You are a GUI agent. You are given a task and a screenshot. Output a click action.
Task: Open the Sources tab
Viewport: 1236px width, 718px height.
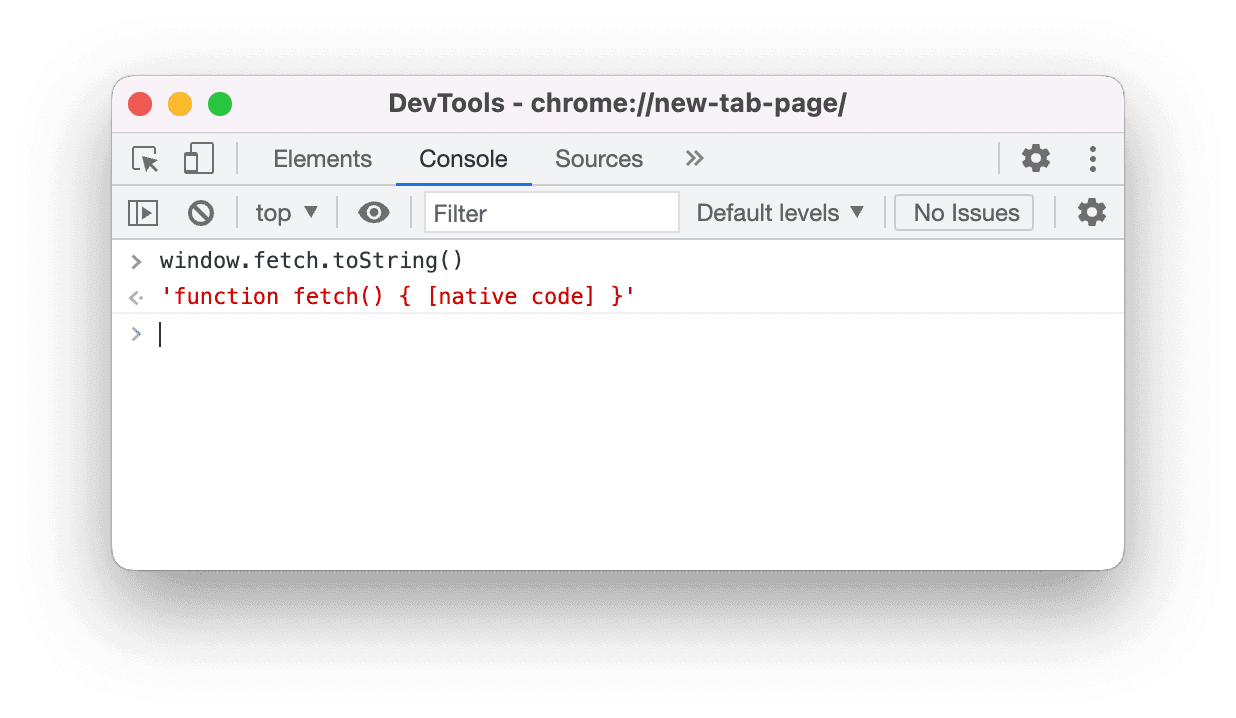click(x=599, y=159)
